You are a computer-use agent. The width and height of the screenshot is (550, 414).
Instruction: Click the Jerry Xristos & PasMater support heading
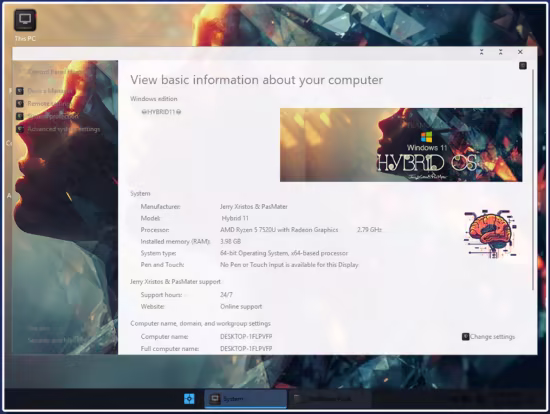click(x=175, y=282)
